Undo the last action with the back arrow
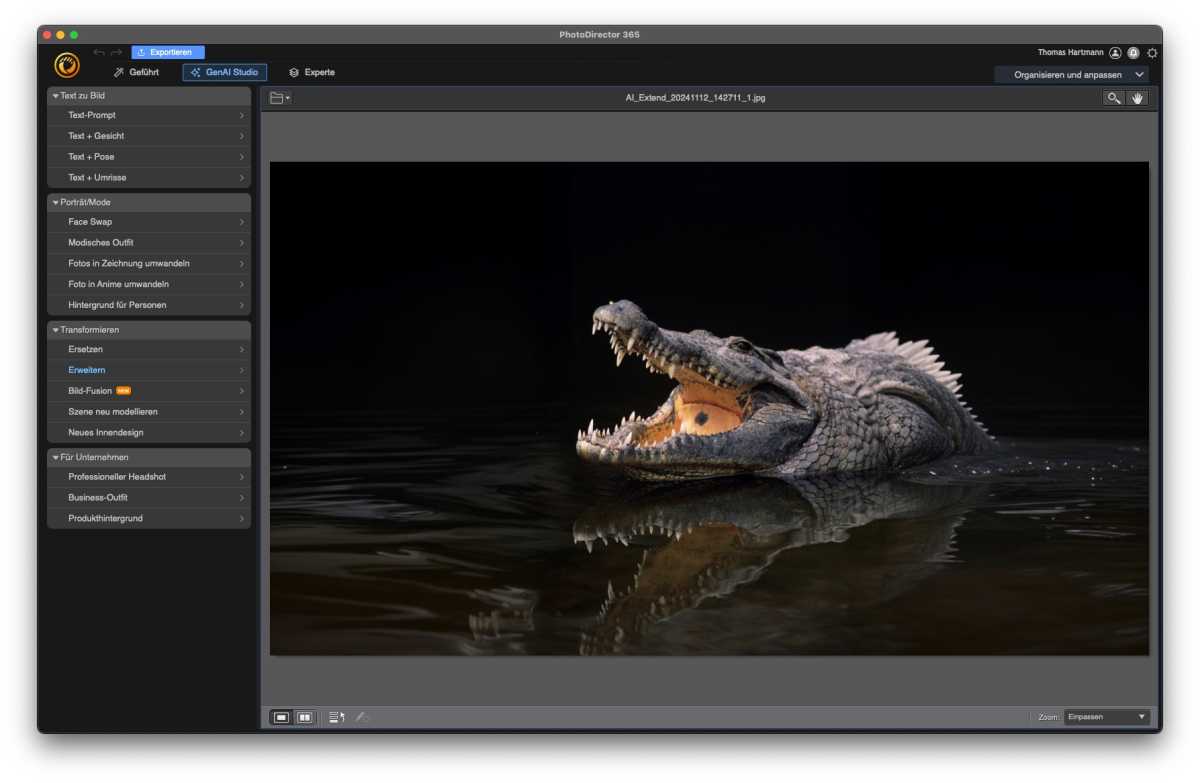 [98, 52]
